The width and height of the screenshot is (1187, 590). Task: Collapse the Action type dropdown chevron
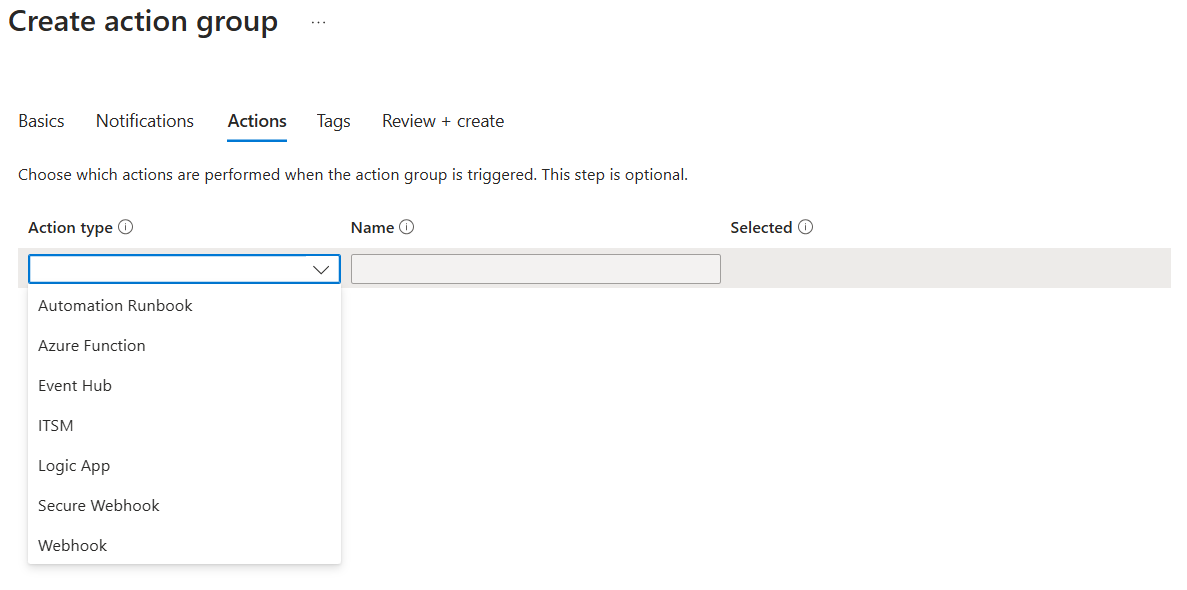pyautogui.click(x=321, y=270)
